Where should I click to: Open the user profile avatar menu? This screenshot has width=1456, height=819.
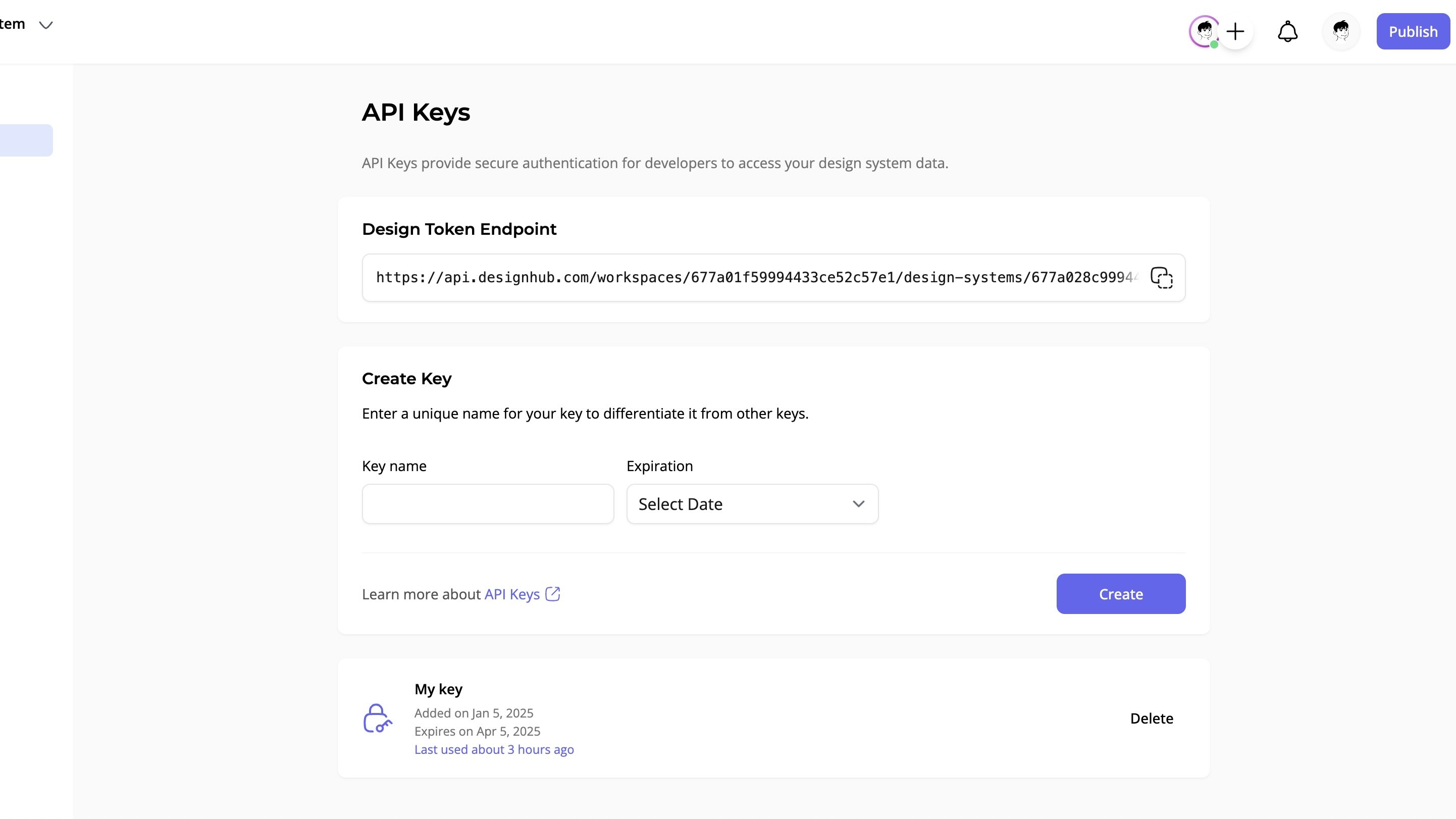click(x=1341, y=31)
